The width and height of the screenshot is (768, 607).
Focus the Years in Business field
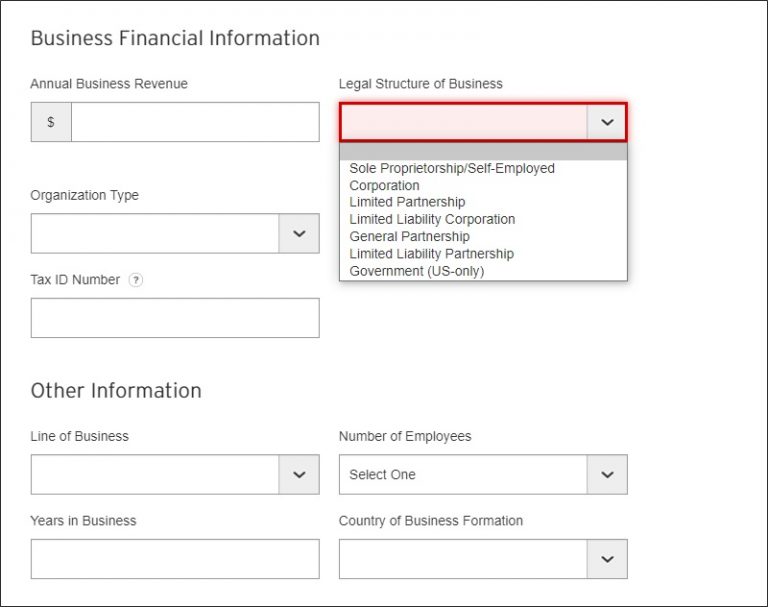click(x=175, y=559)
